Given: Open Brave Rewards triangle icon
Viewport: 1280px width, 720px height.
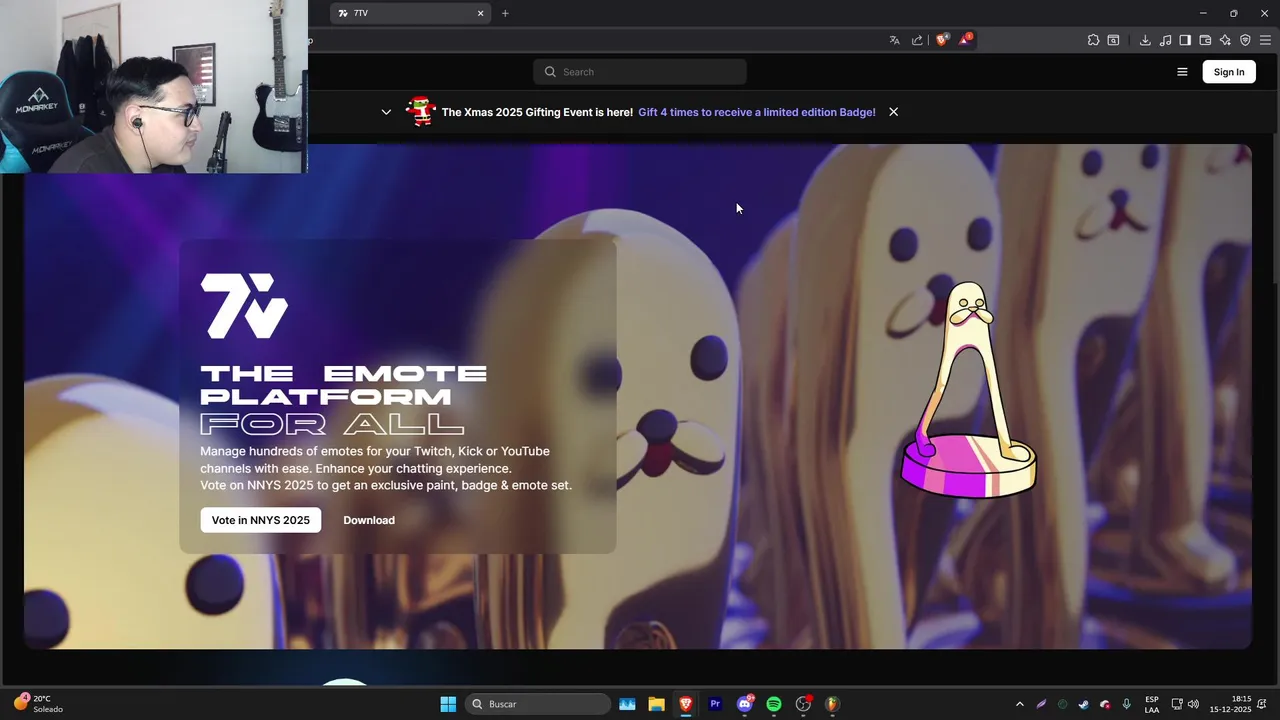Looking at the screenshot, I should click(965, 40).
